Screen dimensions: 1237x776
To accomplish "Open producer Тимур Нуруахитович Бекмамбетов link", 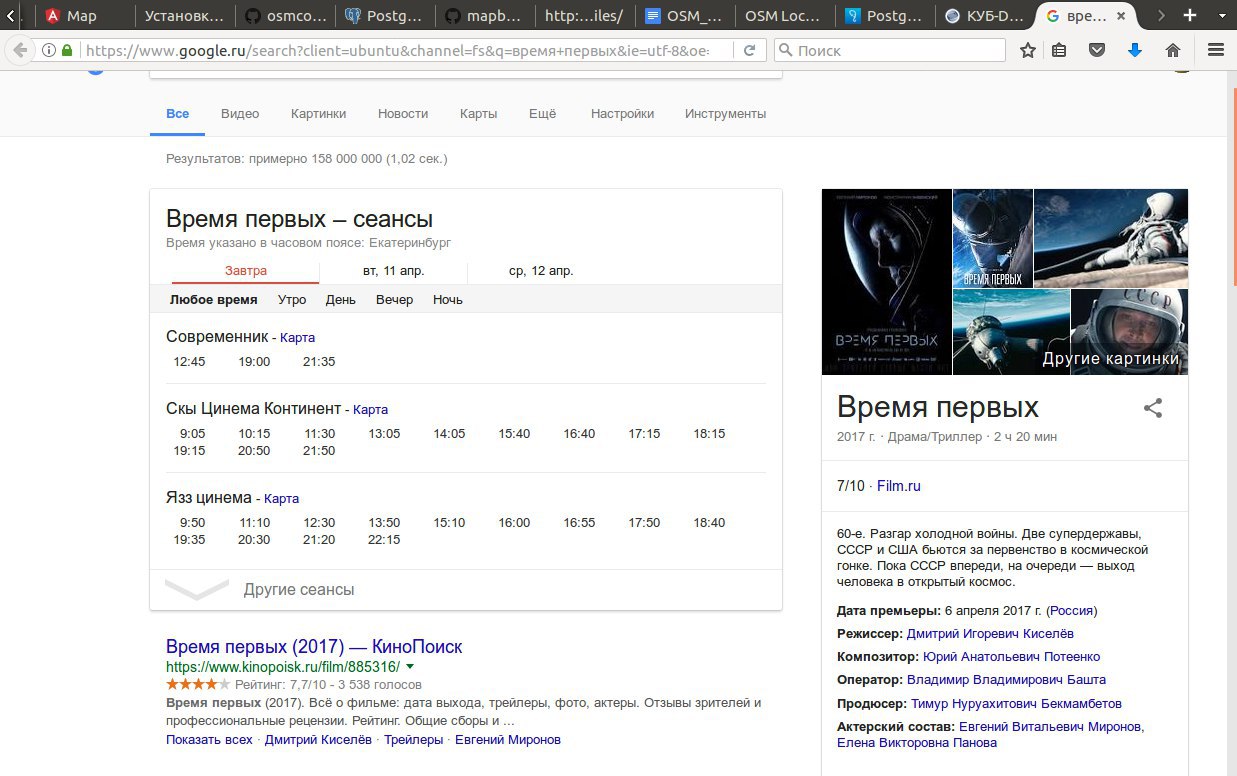I will [x=1016, y=704].
